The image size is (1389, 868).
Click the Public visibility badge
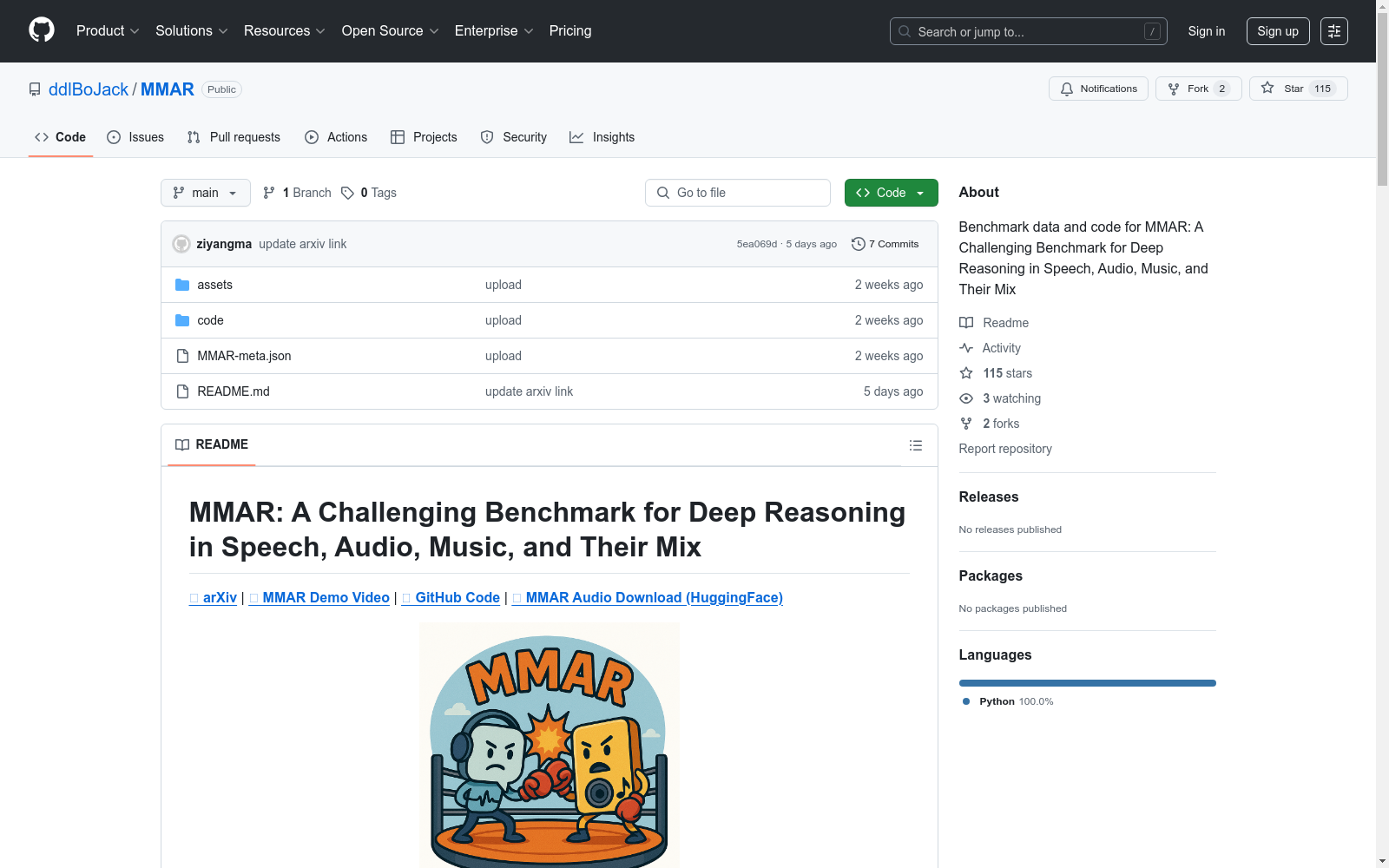point(221,89)
